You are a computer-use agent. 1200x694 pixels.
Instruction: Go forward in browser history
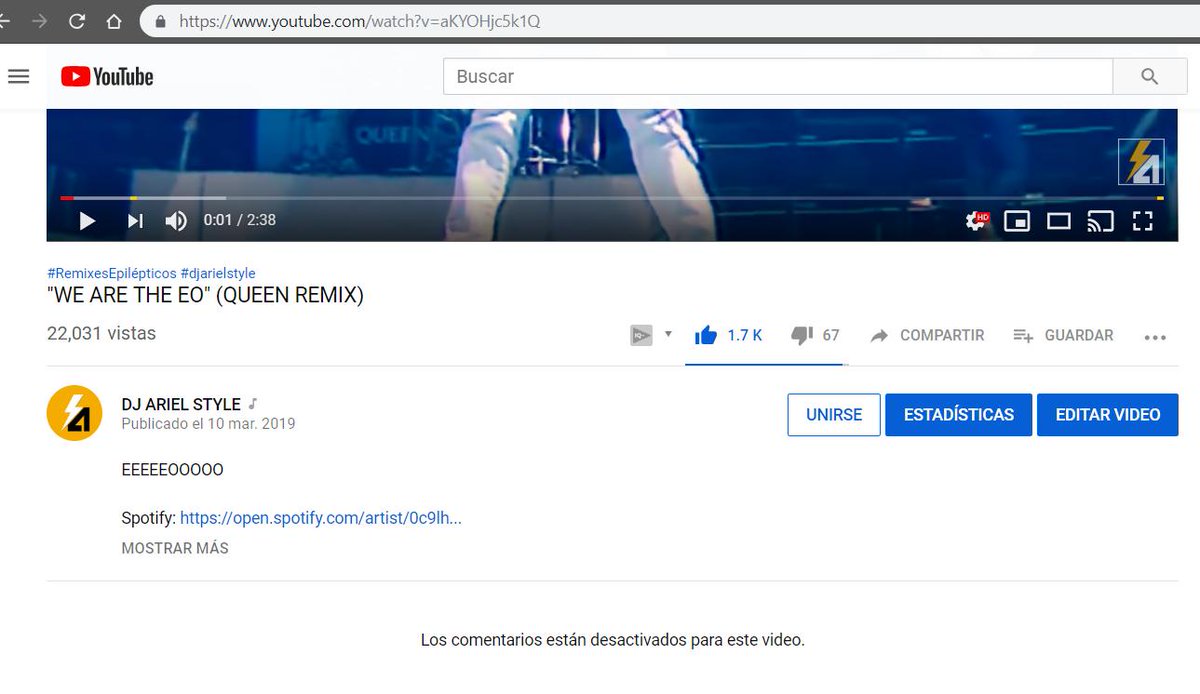pyautogui.click(x=40, y=21)
